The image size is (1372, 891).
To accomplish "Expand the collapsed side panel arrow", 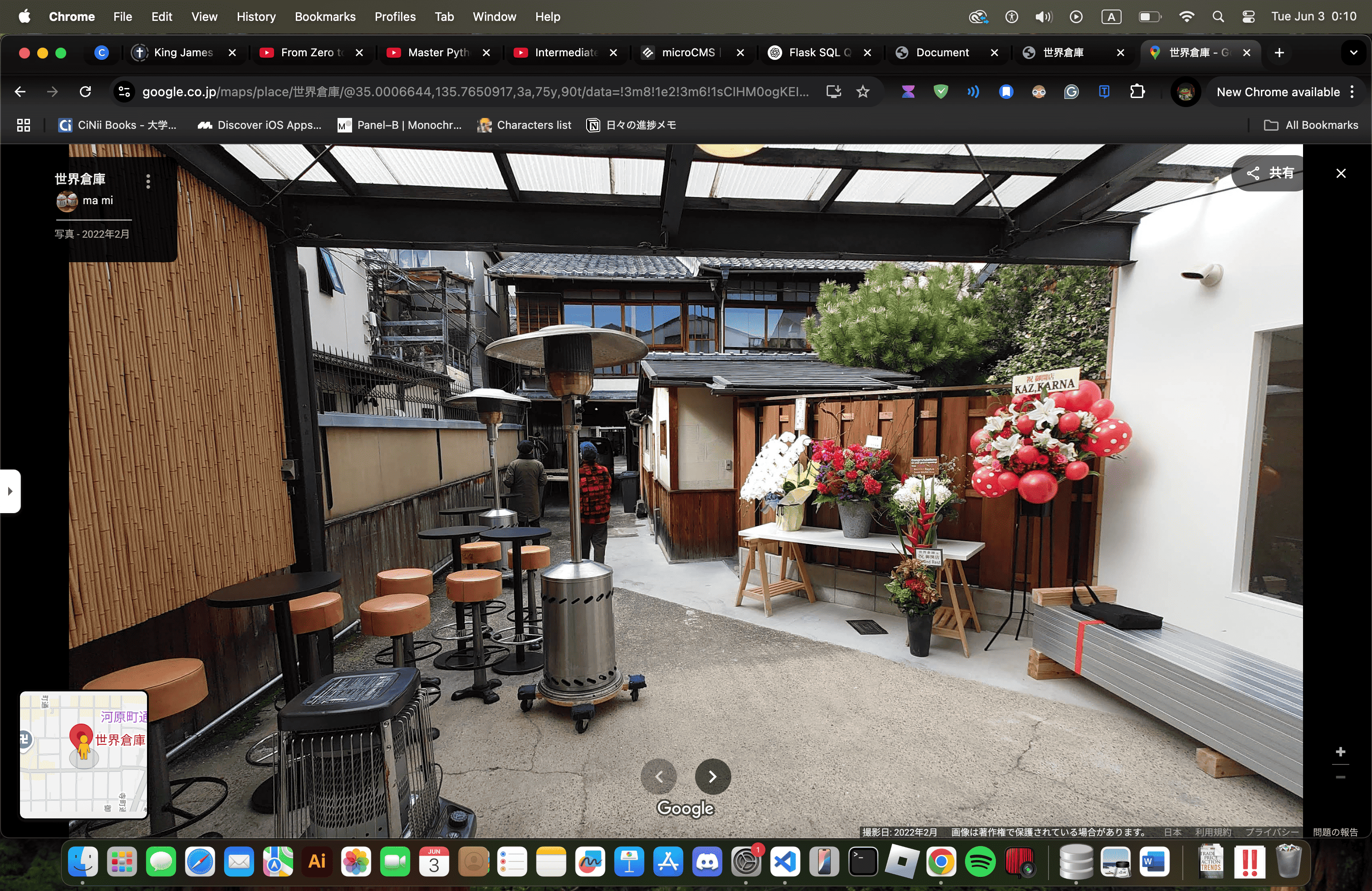I will tap(10, 491).
